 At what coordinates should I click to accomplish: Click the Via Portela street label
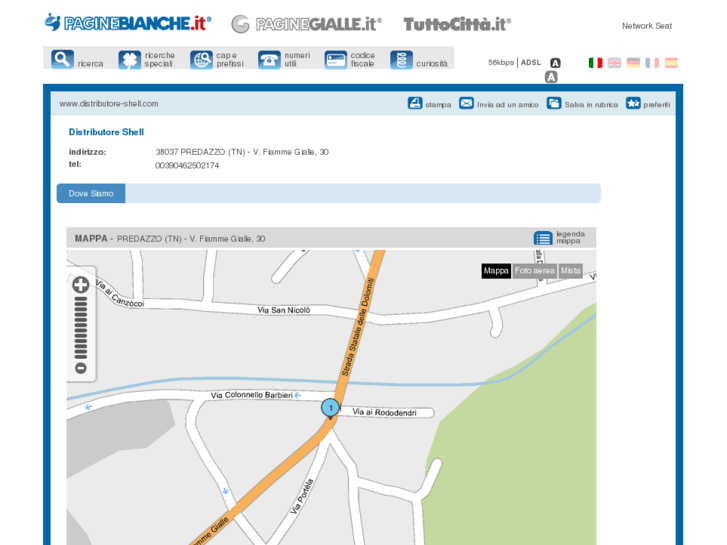(x=302, y=496)
